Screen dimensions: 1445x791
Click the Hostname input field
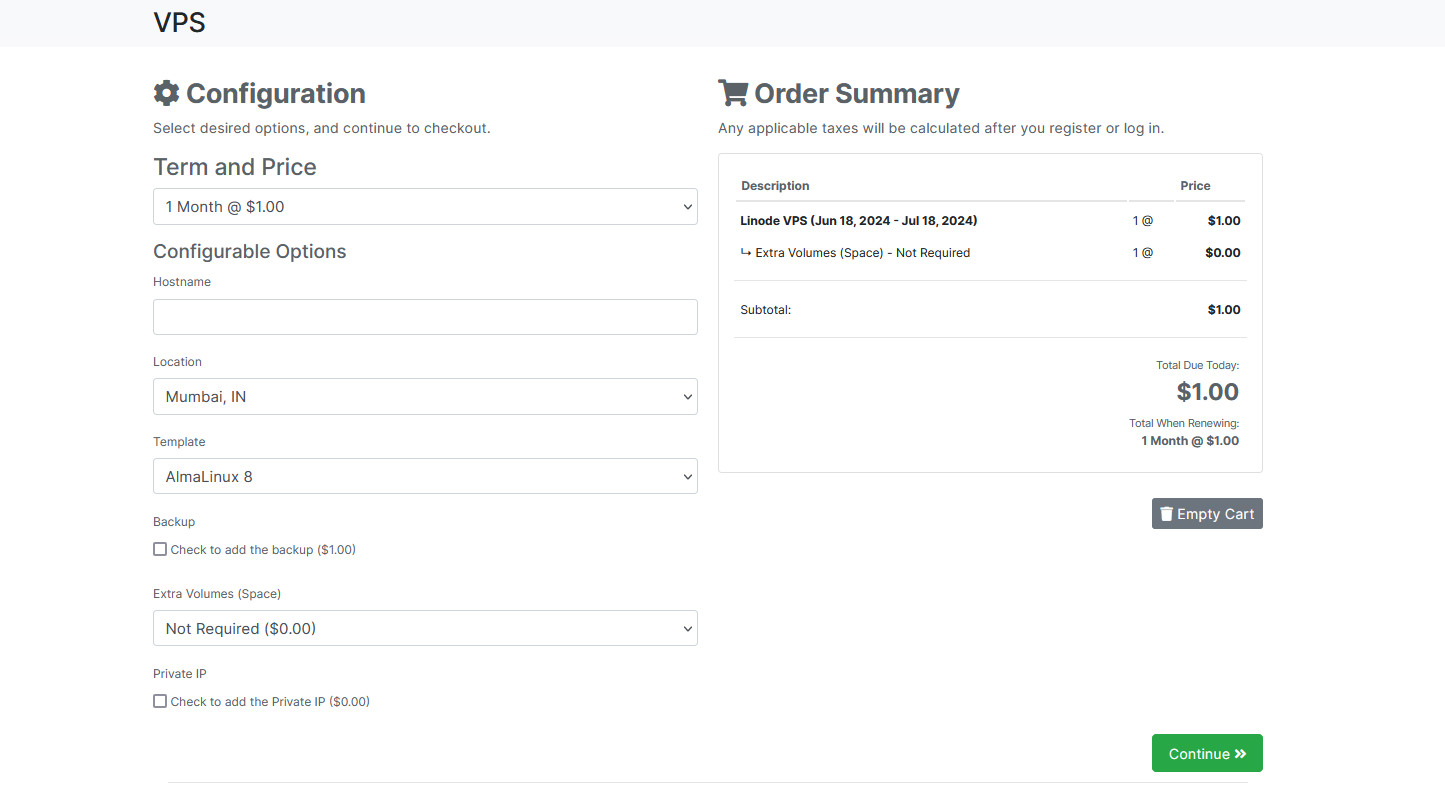[x=425, y=317]
